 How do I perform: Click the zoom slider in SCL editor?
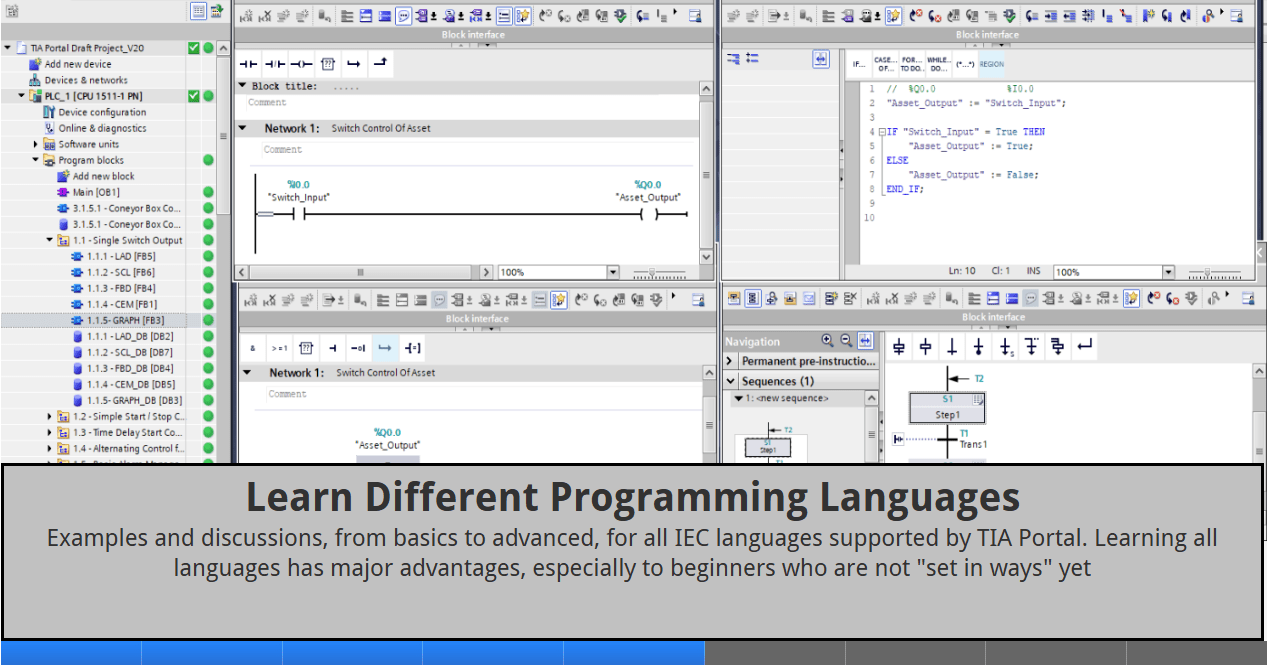(1208, 272)
